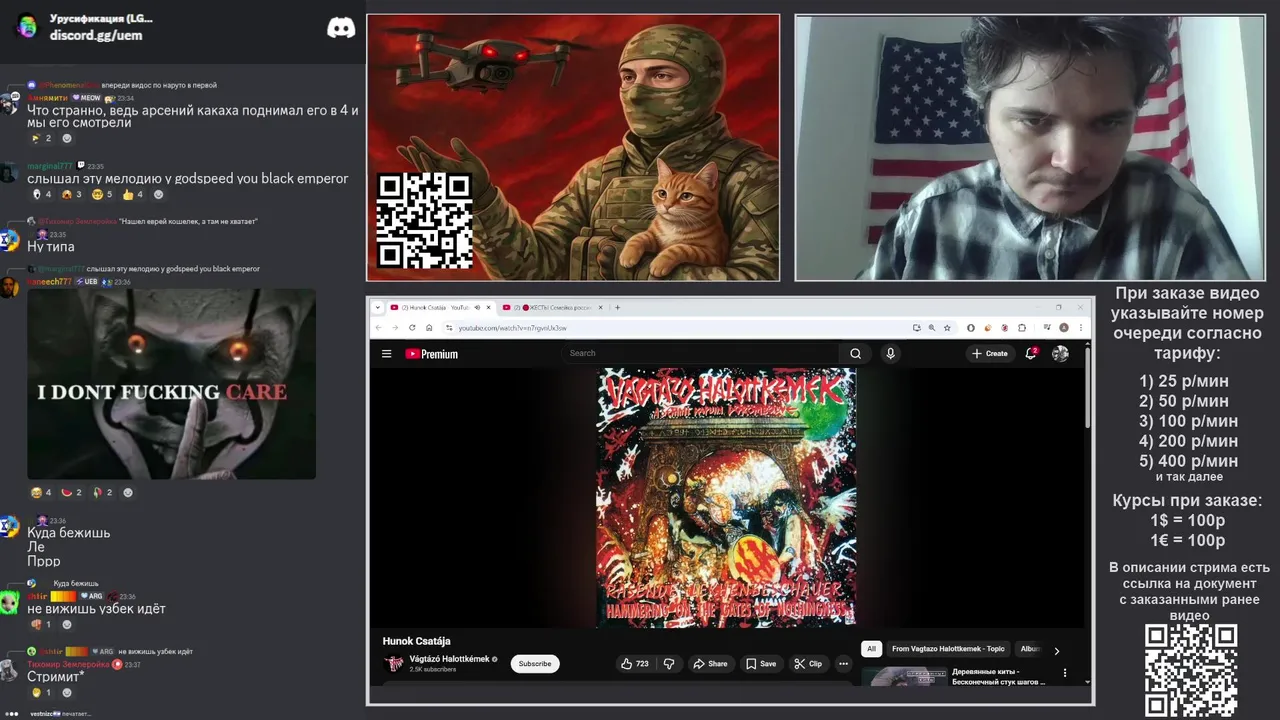Switch to the Hunok Csatája YouTube tab
This screenshot has width=1280, height=720.
(x=440, y=307)
